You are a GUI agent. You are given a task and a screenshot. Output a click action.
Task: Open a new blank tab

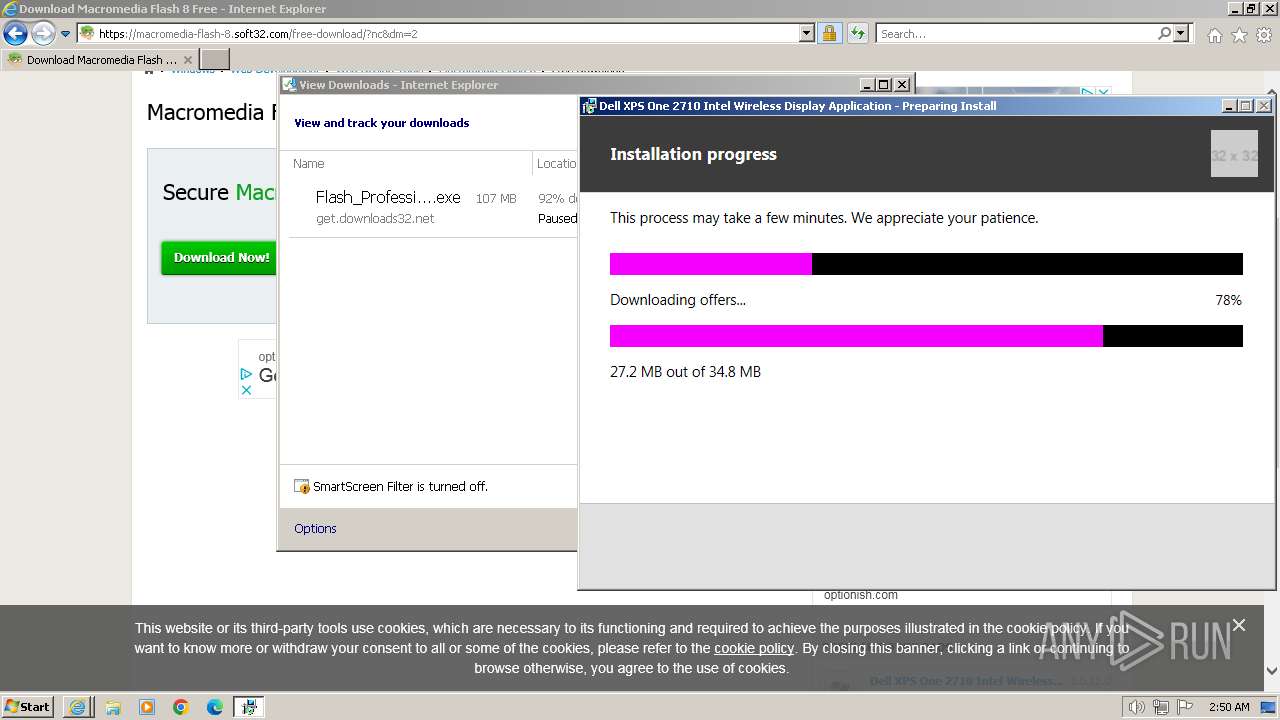[x=215, y=59]
